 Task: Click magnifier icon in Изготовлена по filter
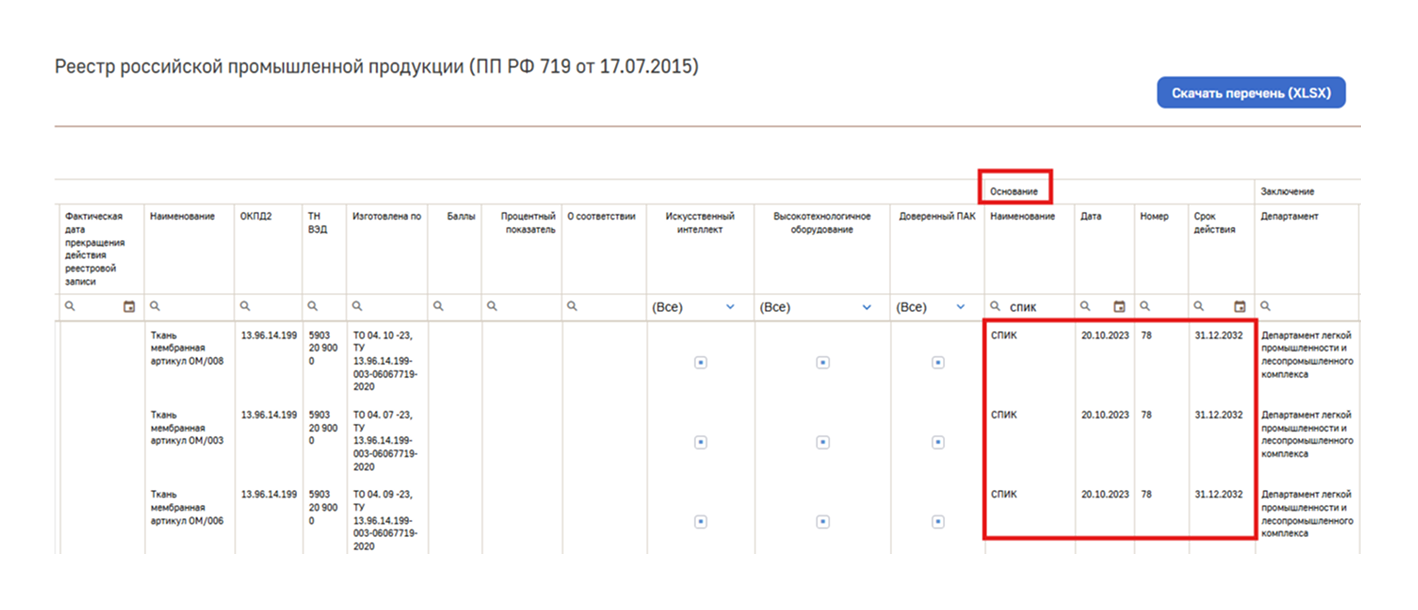[x=357, y=307]
